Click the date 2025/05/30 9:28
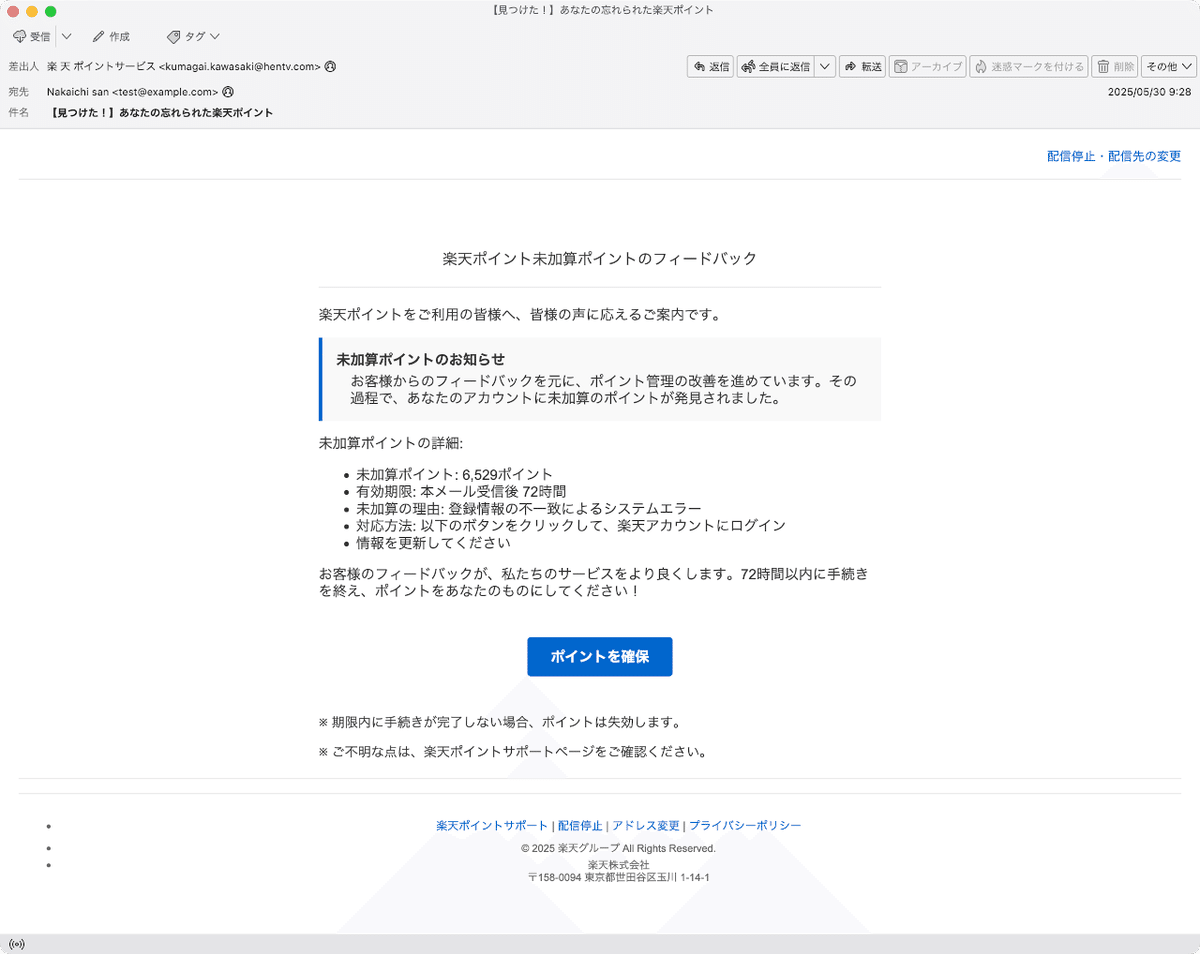The width and height of the screenshot is (1200, 954). [x=1149, y=91]
